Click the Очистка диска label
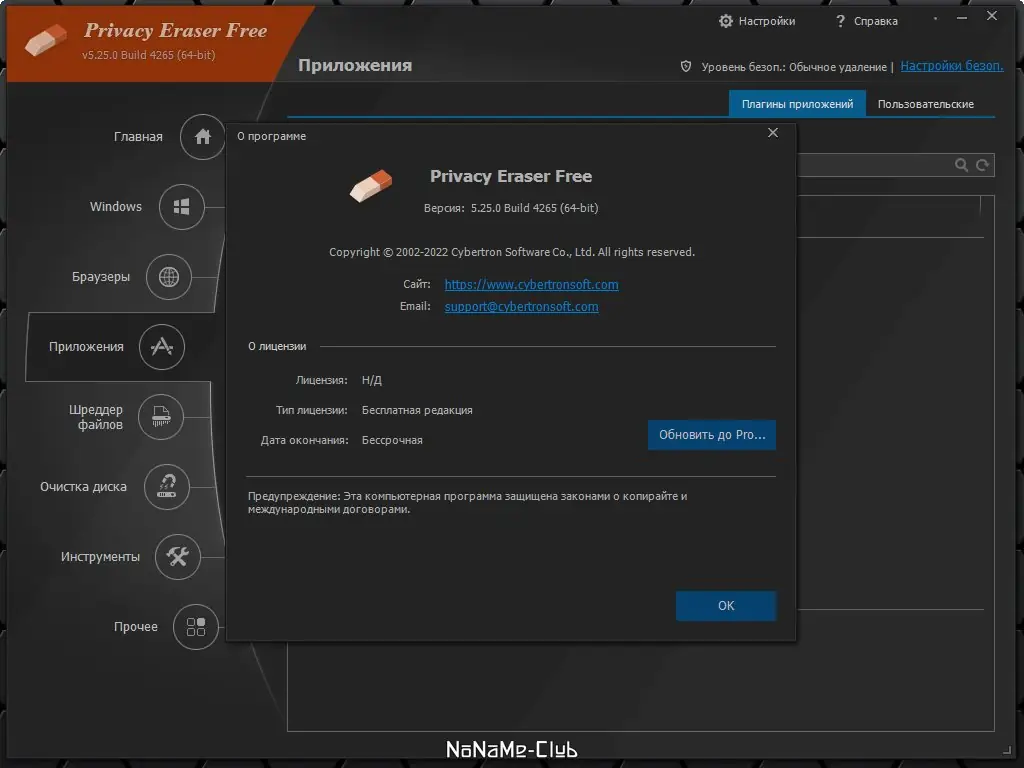The height and width of the screenshot is (768, 1024). pyautogui.click(x=83, y=487)
